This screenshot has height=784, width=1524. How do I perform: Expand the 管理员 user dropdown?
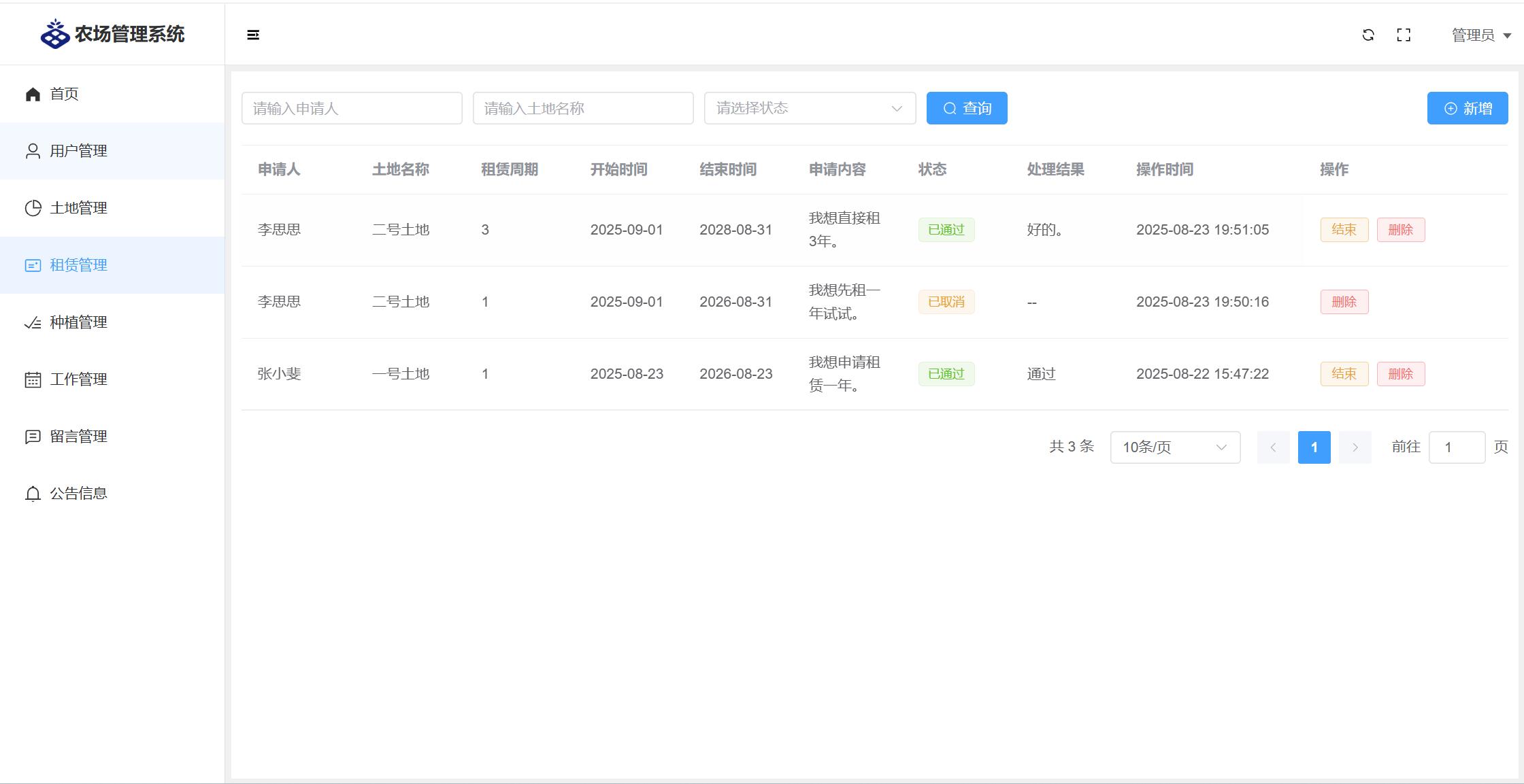click(x=1481, y=35)
